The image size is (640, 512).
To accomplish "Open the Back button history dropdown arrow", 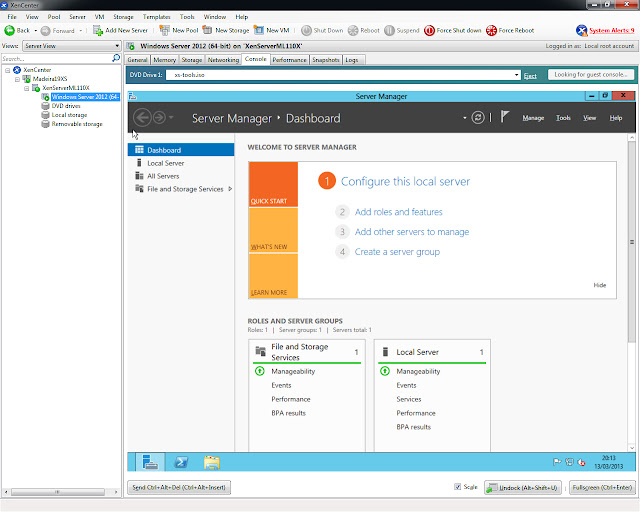I will 36,31.
